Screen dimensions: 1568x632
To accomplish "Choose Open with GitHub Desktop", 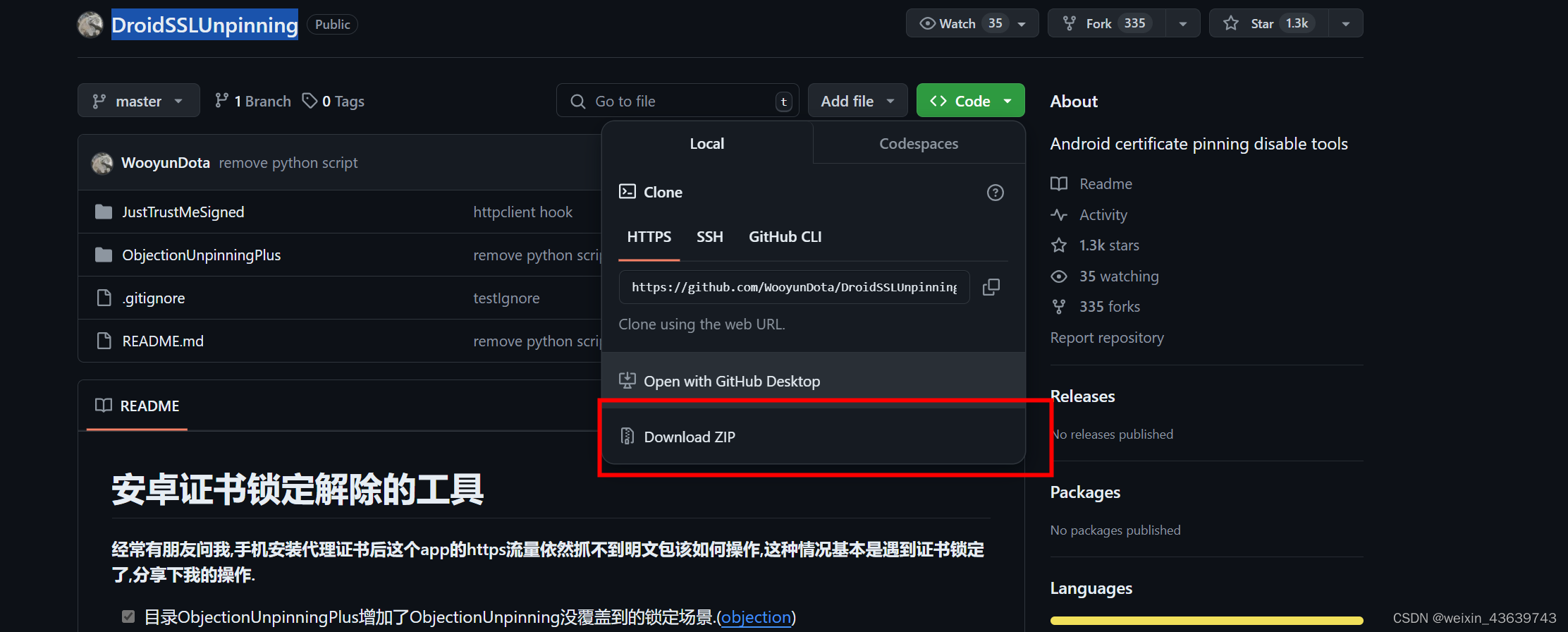I will click(813, 381).
